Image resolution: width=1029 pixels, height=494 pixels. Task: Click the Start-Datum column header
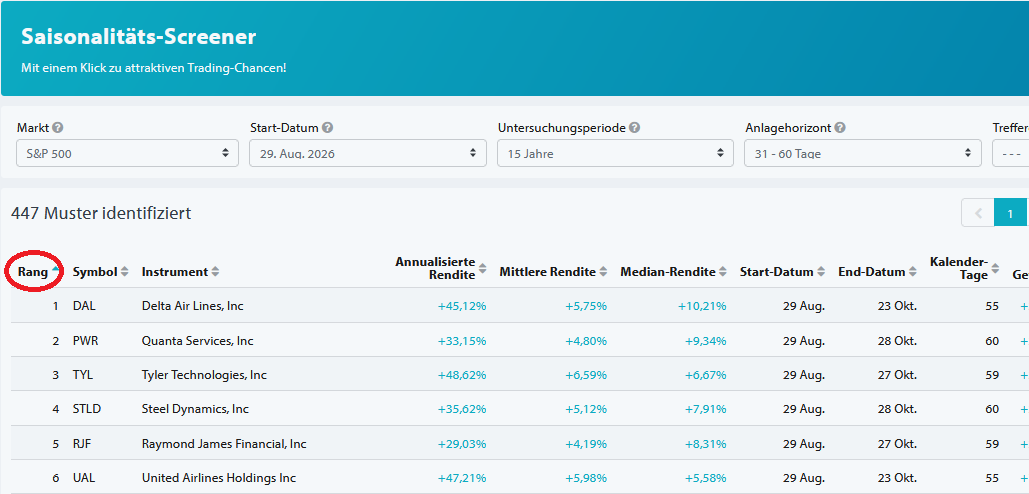coord(777,272)
